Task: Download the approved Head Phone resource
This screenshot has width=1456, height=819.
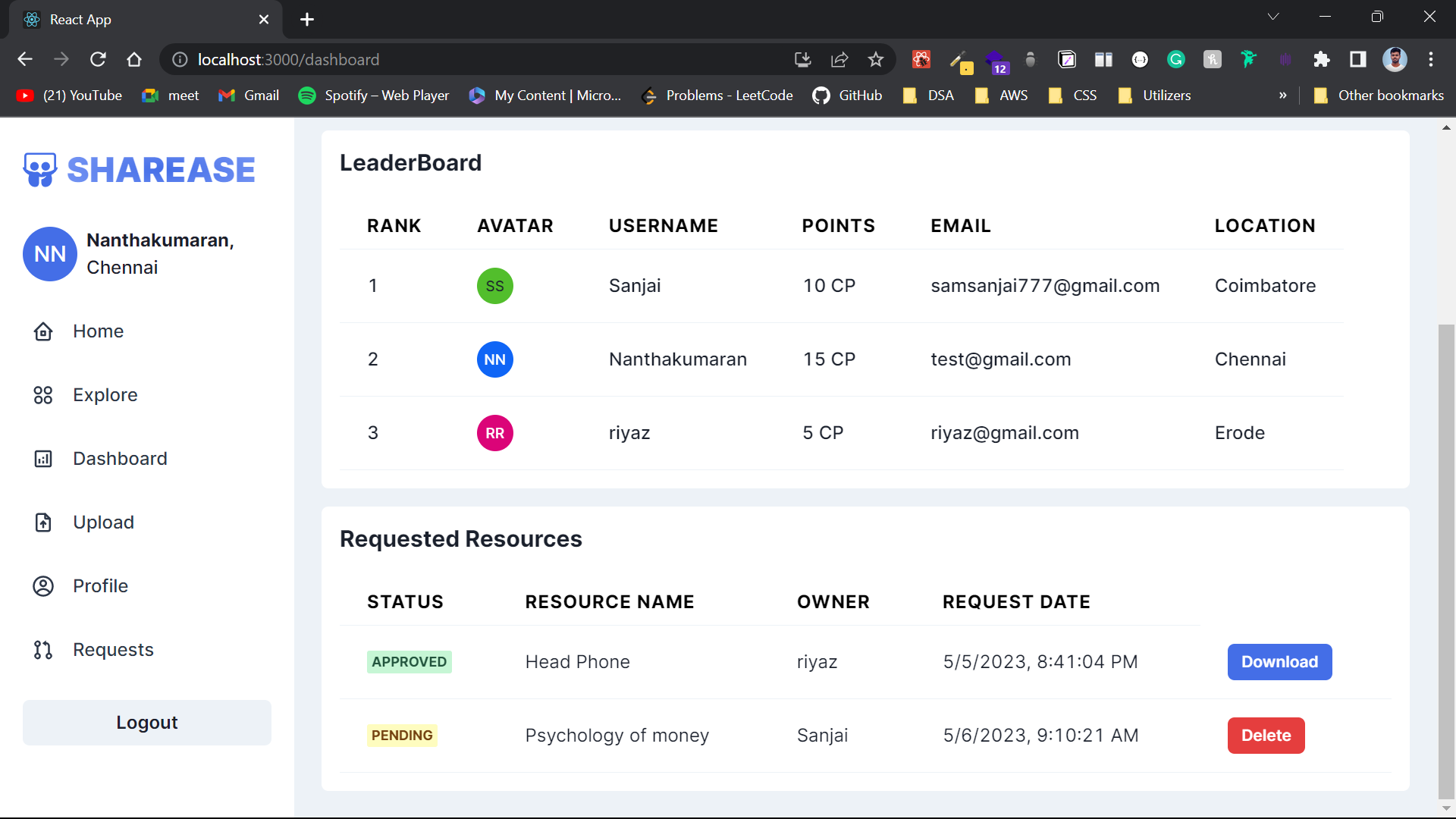Action: pyautogui.click(x=1279, y=662)
